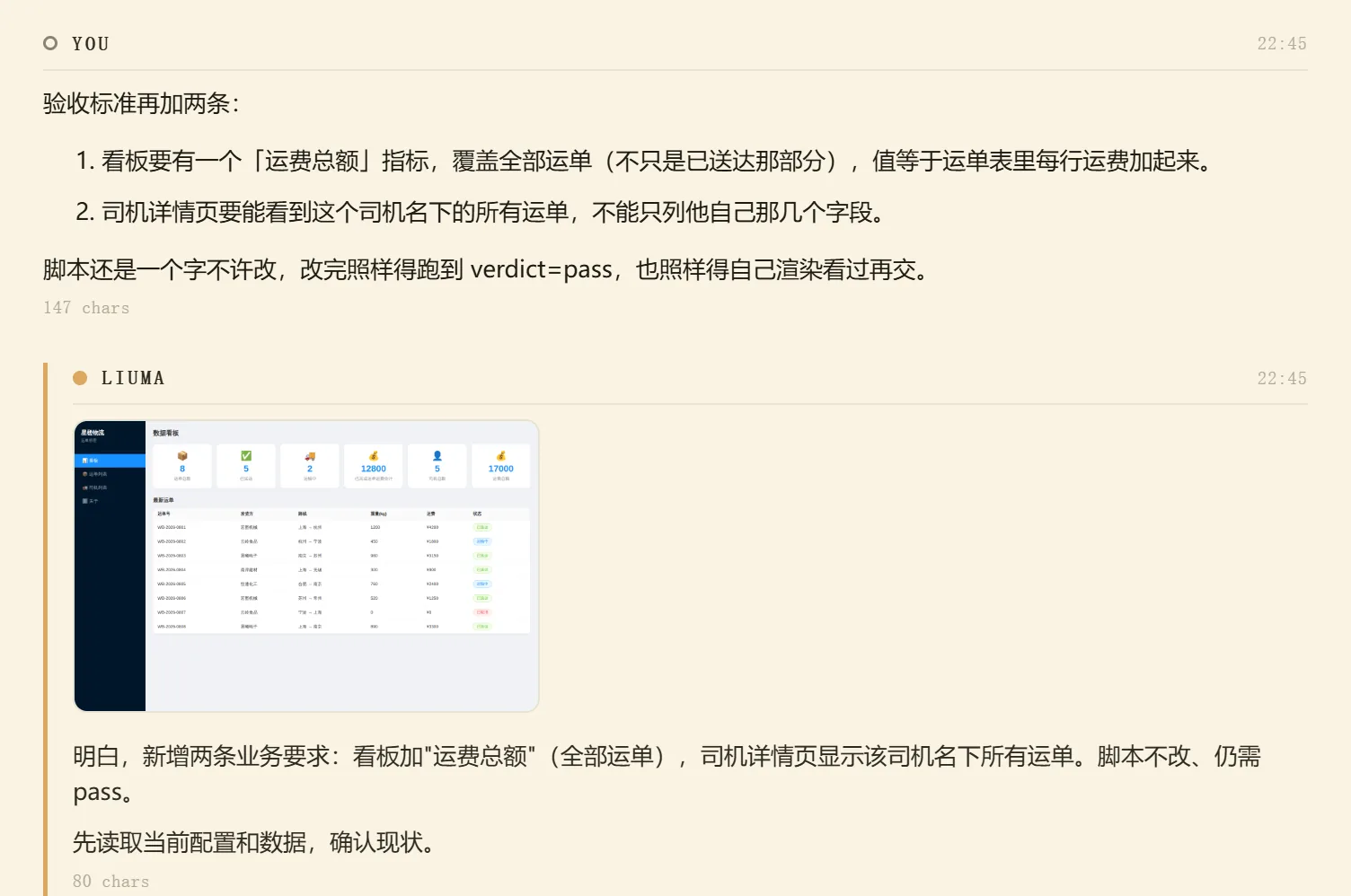Select list item 1 about 运费总额 指标
Image resolution: width=1351 pixels, height=896 pixels.
pos(644,162)
